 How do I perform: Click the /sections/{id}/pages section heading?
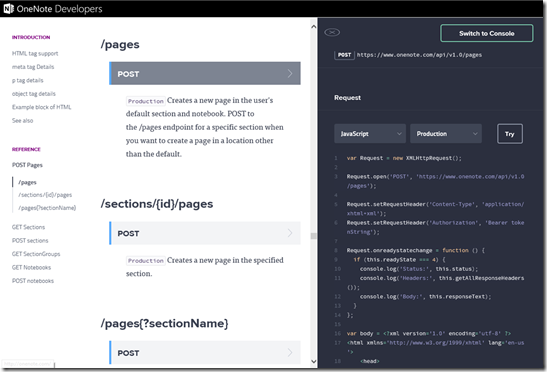coord(157,204)
